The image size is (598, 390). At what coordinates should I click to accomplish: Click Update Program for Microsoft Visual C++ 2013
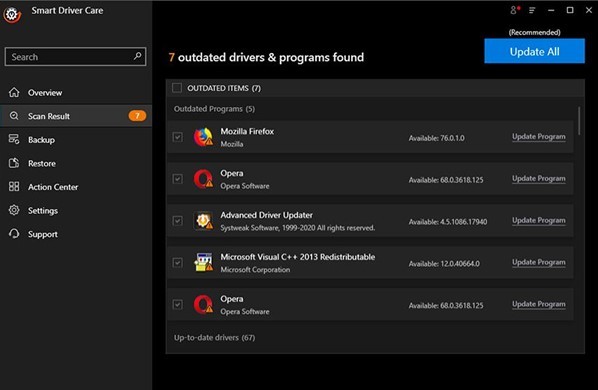539,262
